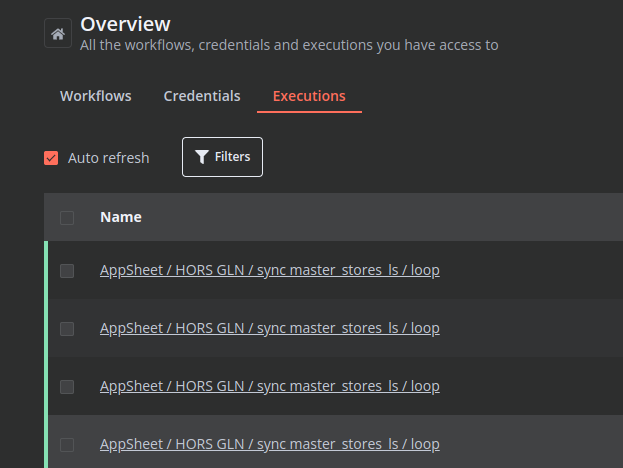
Task: Open the first AppSheet / HORS GLN loop link
Action: 270,270
